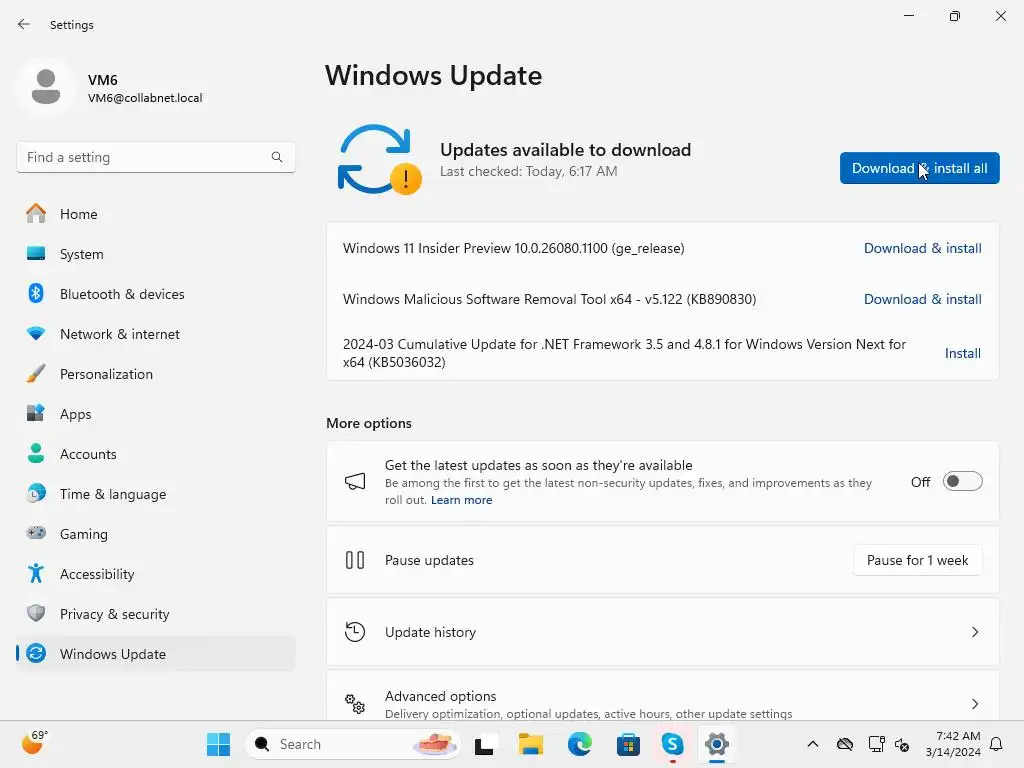Open the Personalization settings page
This screenshot has width=1024, height=768.
(x=156, y=374)
